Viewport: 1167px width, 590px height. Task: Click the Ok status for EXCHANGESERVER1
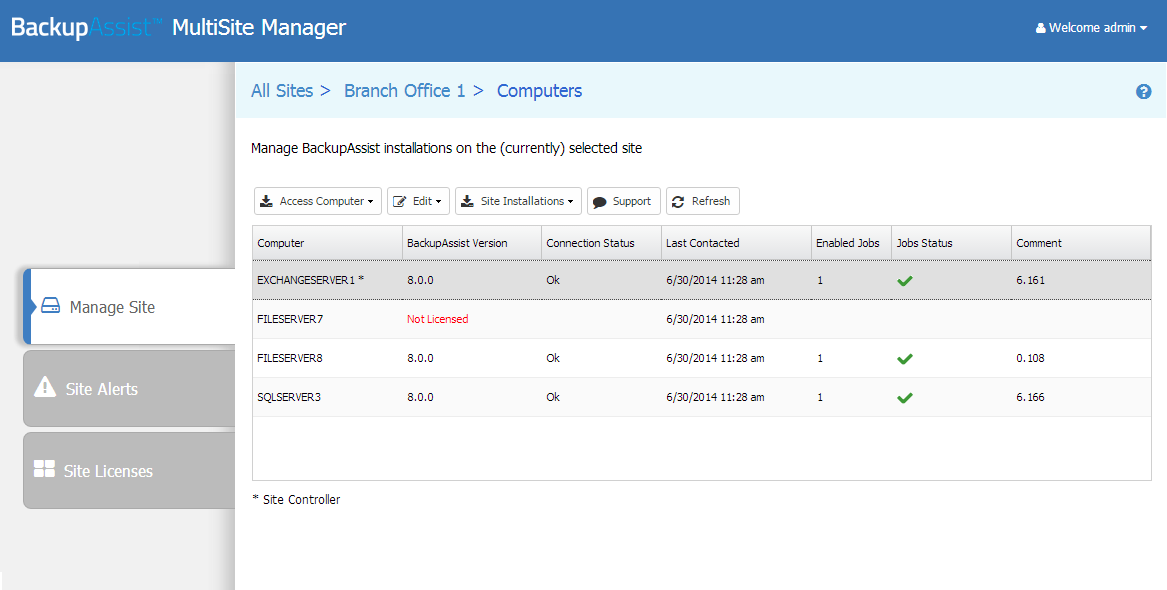coord(553,280)
